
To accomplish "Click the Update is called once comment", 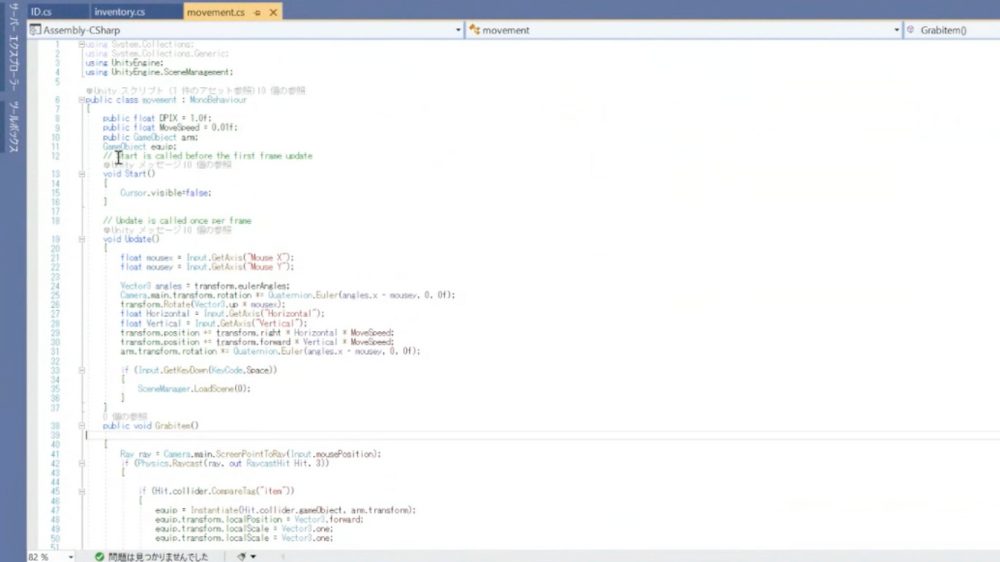I will 177,221.
